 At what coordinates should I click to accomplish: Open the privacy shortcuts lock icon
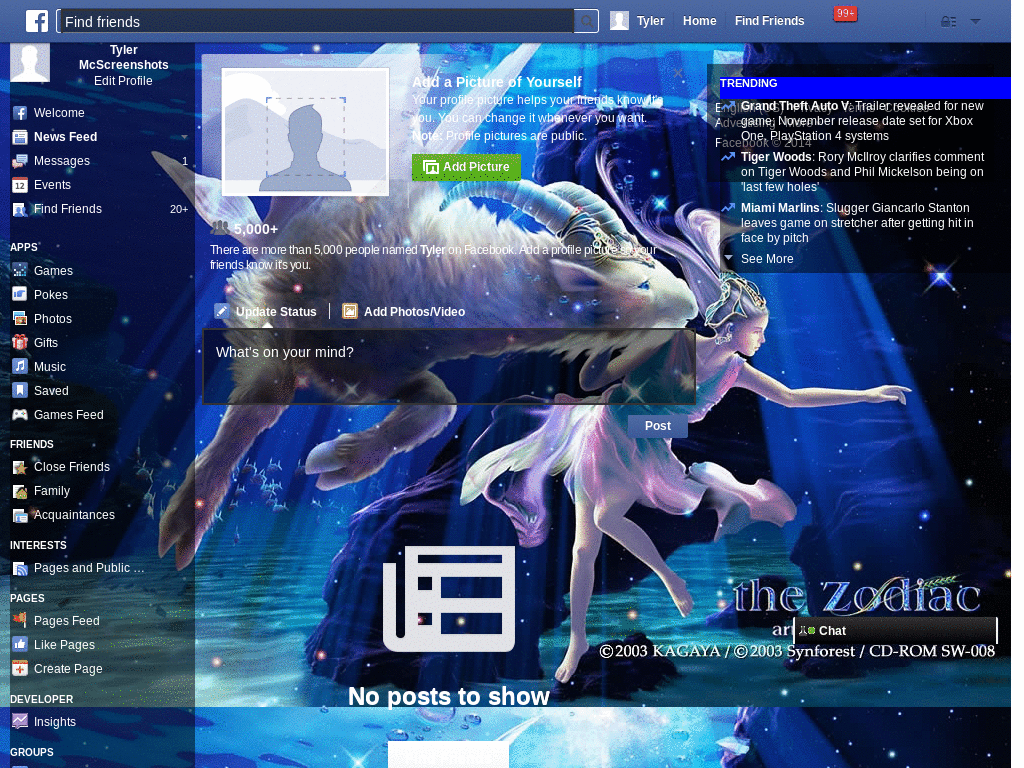(948, 22)
